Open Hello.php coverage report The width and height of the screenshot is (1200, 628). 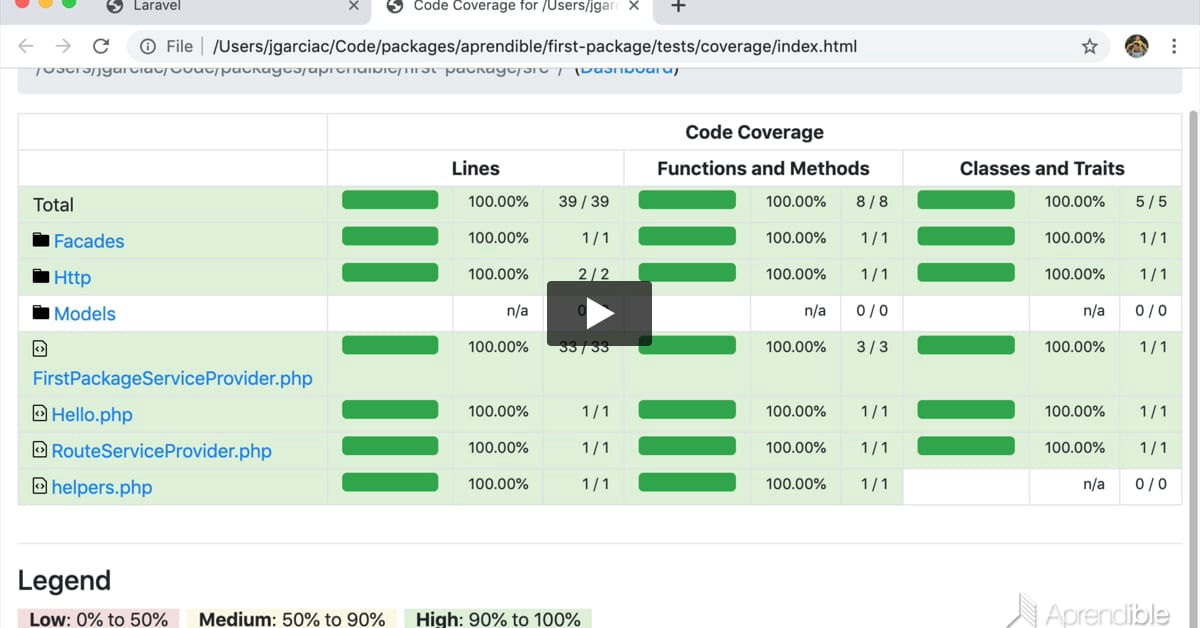[x=92, y=415]
